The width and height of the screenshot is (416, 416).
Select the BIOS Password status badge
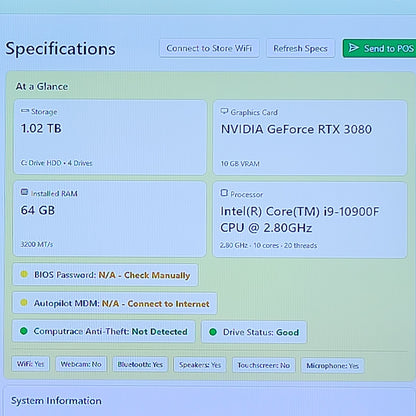pos(106,275)
